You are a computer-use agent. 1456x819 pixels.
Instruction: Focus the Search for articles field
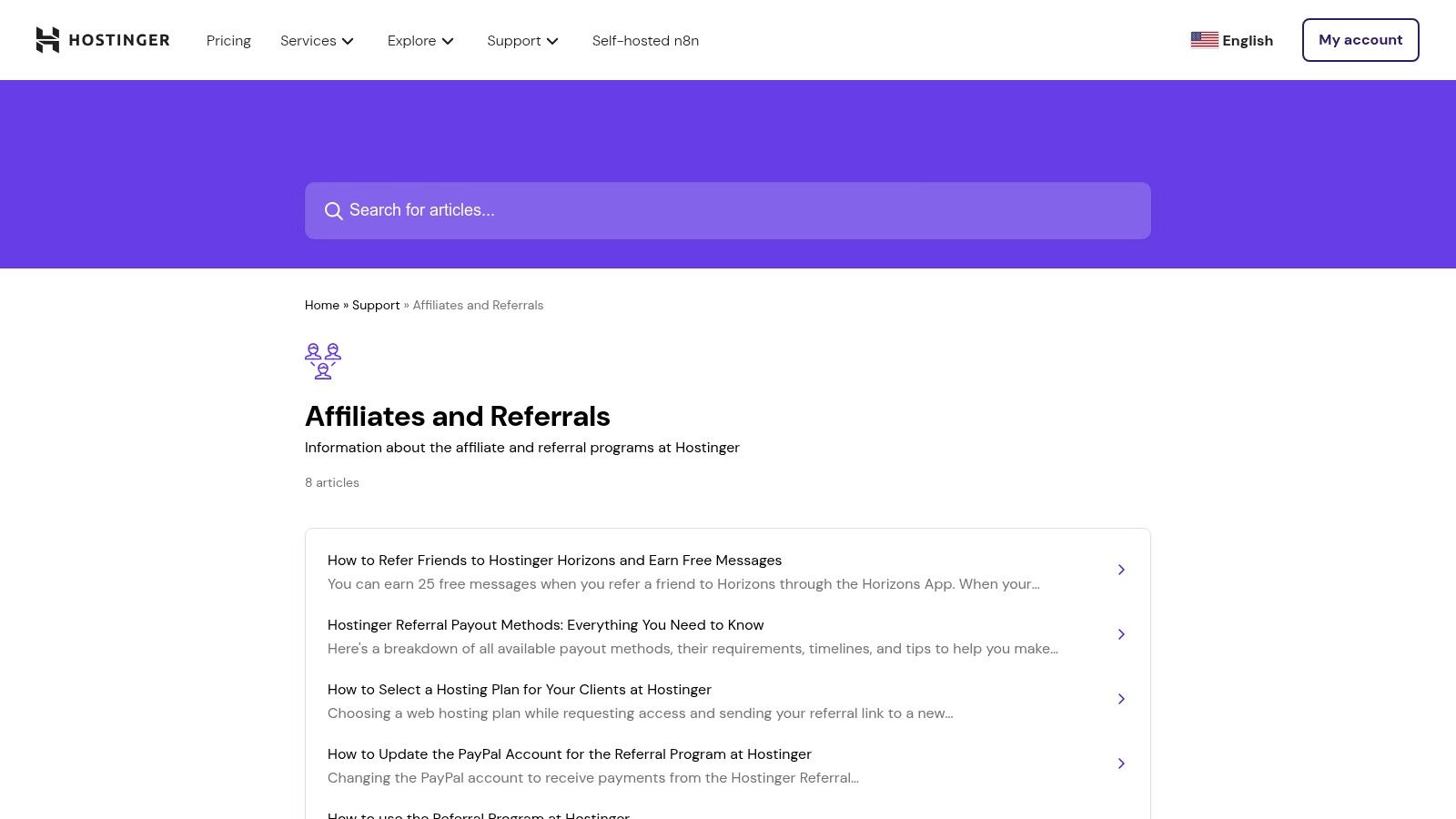click(728, 210)
